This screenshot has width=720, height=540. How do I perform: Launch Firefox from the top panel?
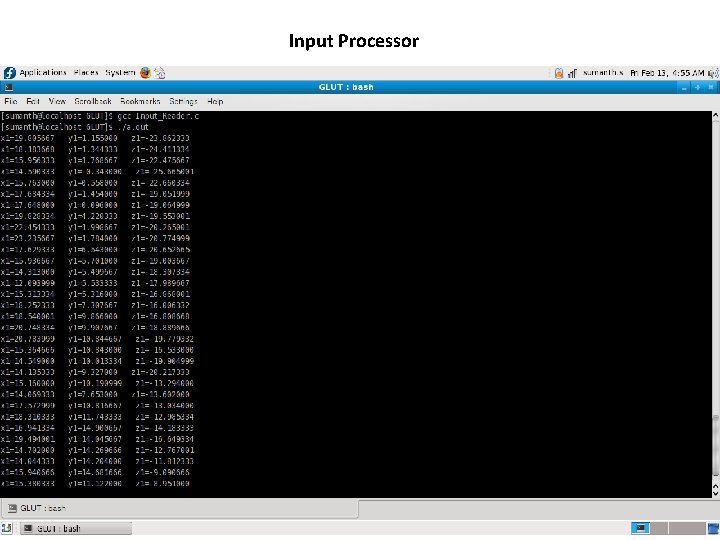(146, 73)
